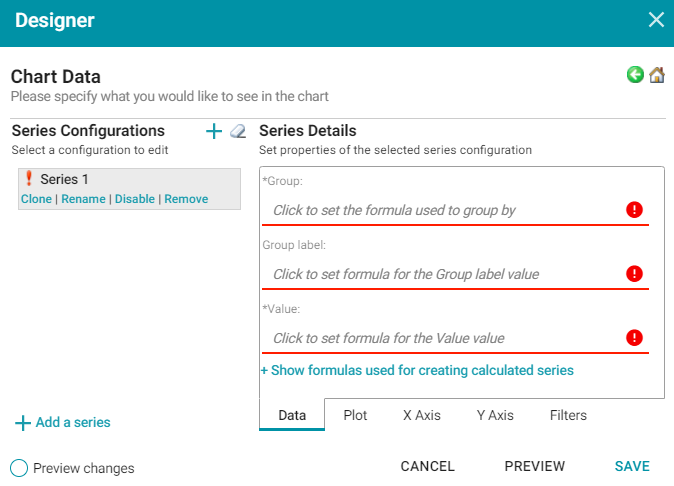The image size is (674, 486).
Task: Clear series configurations with eraser icon
Action: (238, 131)
